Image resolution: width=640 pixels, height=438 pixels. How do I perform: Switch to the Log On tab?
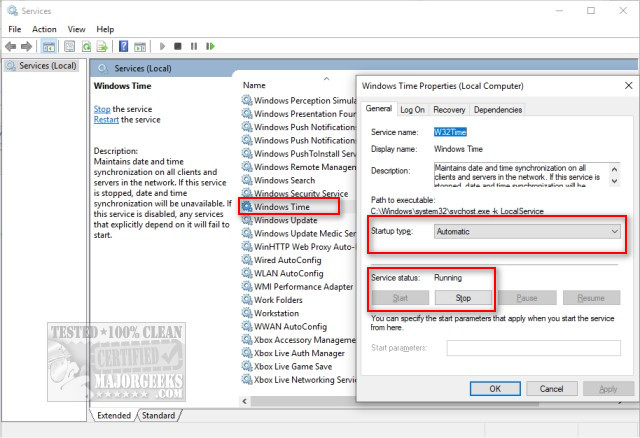pos(412,110)
